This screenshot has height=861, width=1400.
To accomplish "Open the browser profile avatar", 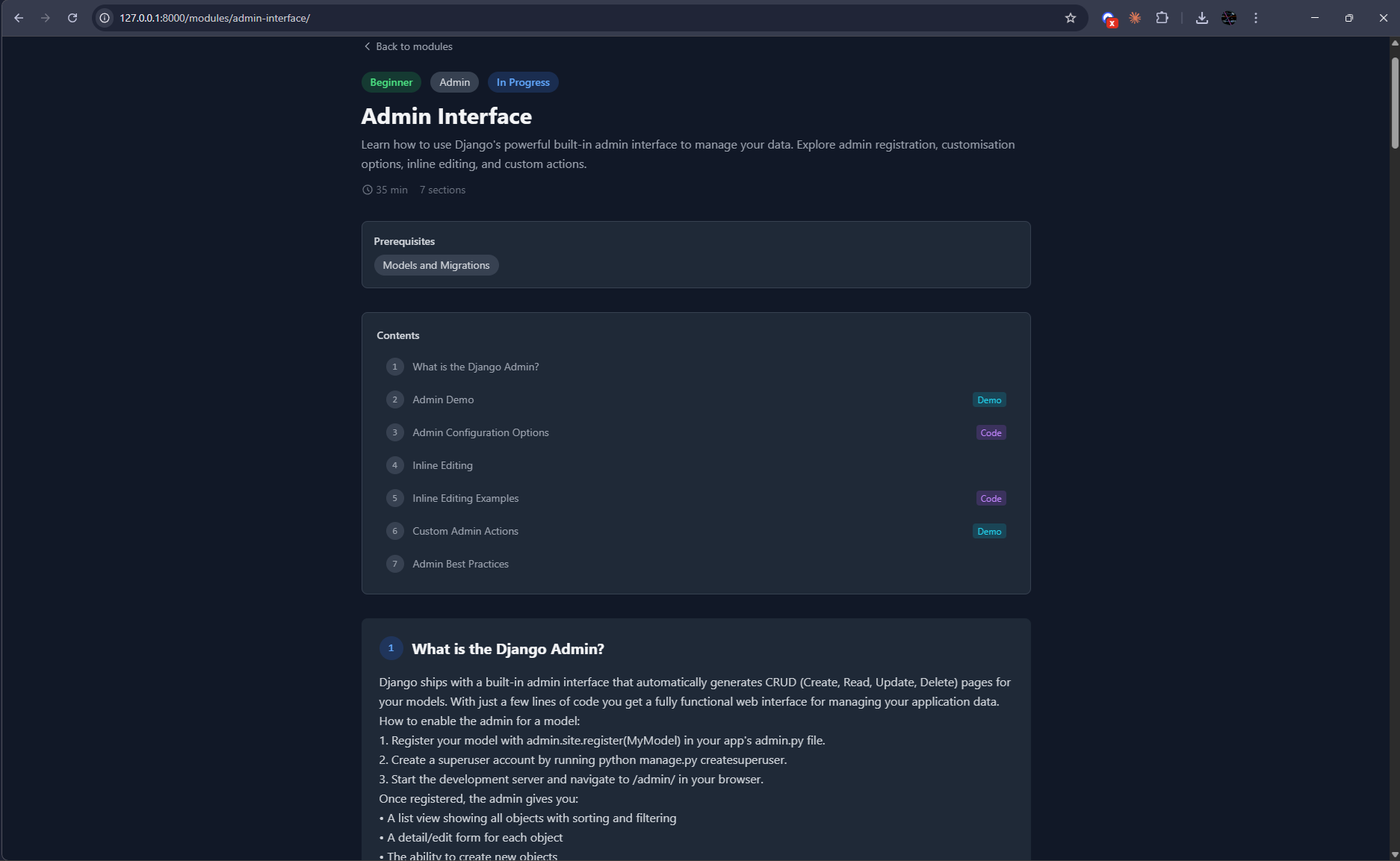I will (x=1229, y=18).
